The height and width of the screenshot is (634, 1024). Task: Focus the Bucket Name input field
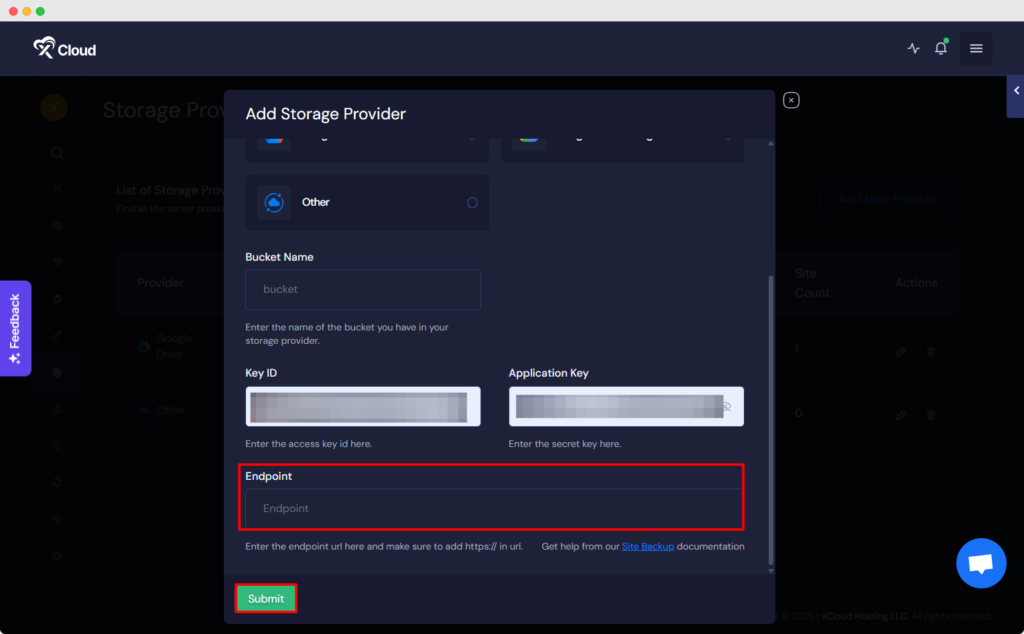pos(363,289)
